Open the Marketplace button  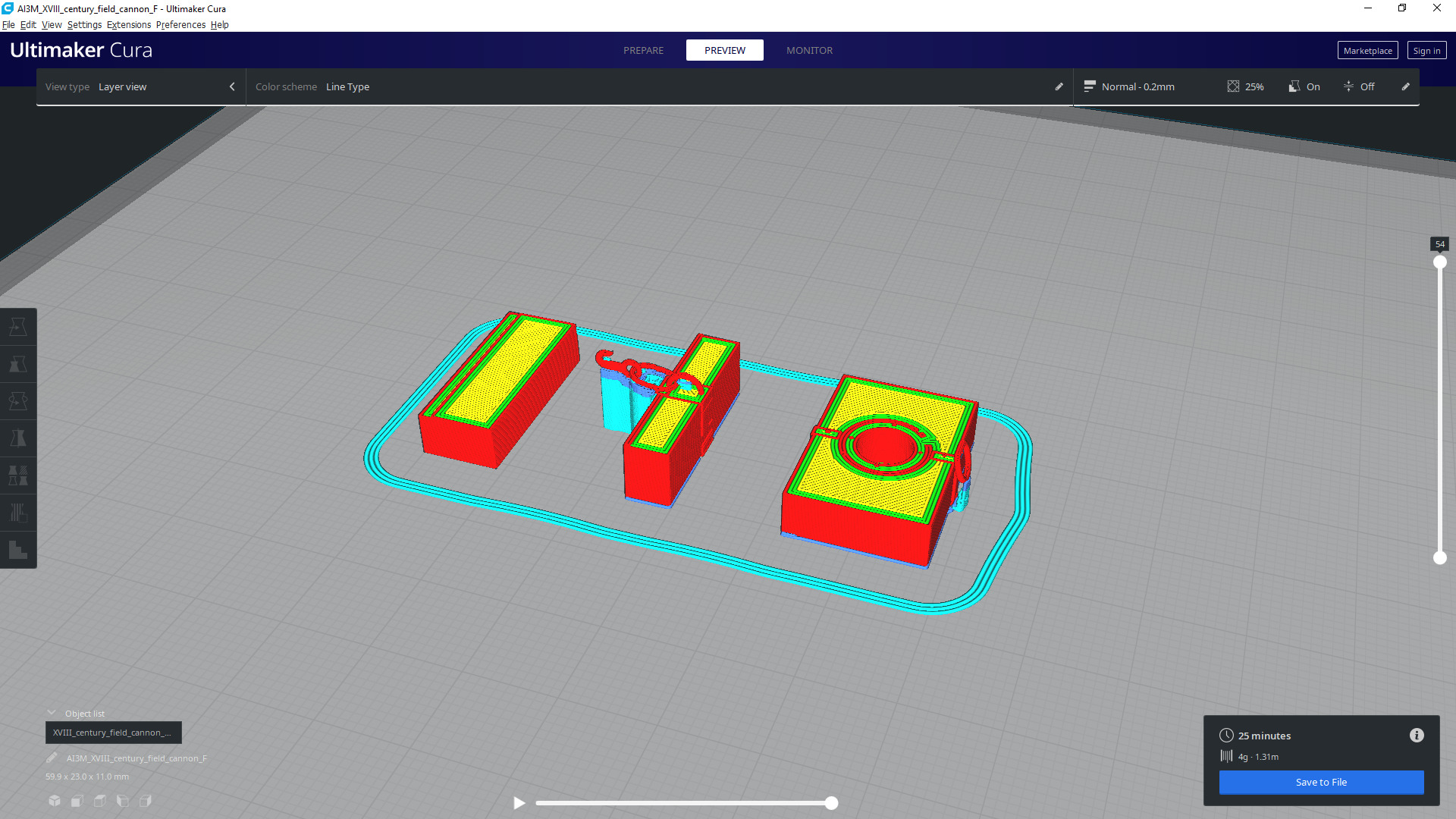(1367, 50)
